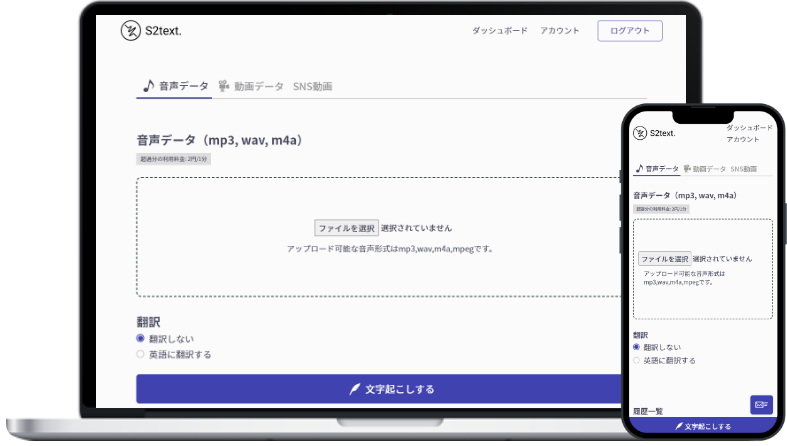Click ファイルを選択 button on laptop
Image resolution: width=787 pixels, height=446 pixels.
click(x=346, y=228)
